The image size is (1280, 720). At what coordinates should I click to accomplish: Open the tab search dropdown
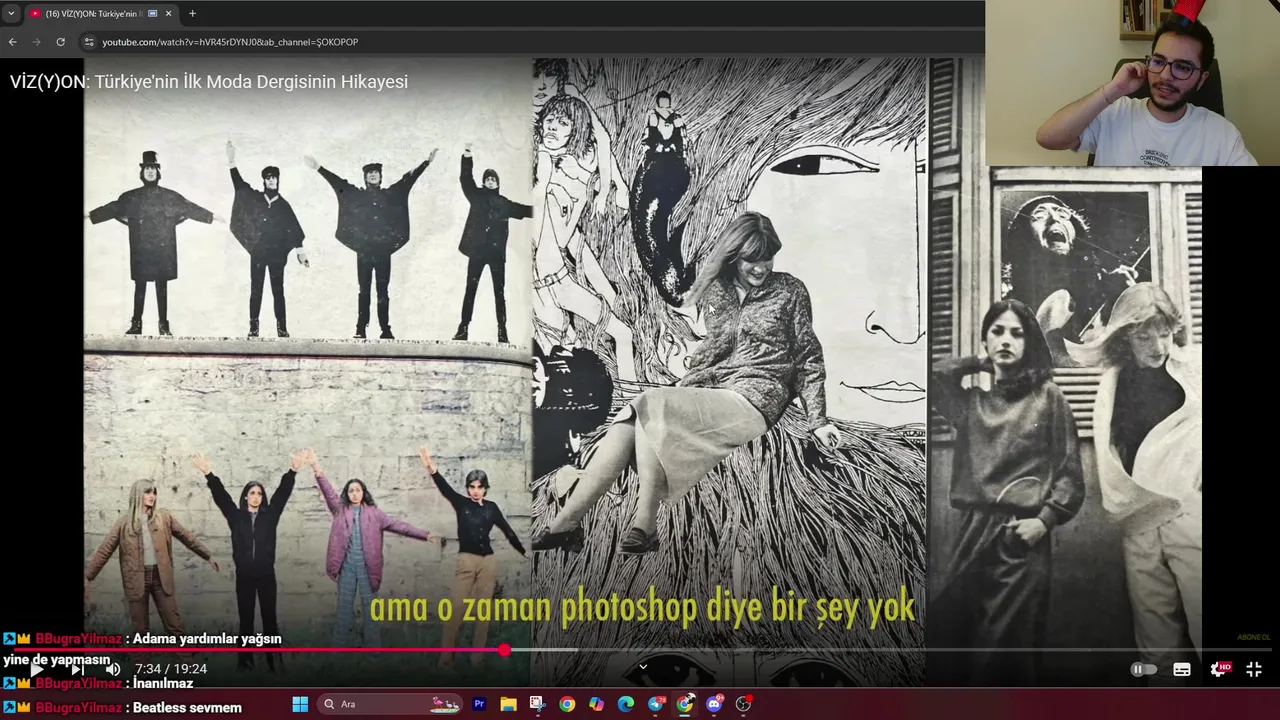[x=11, y=13]
